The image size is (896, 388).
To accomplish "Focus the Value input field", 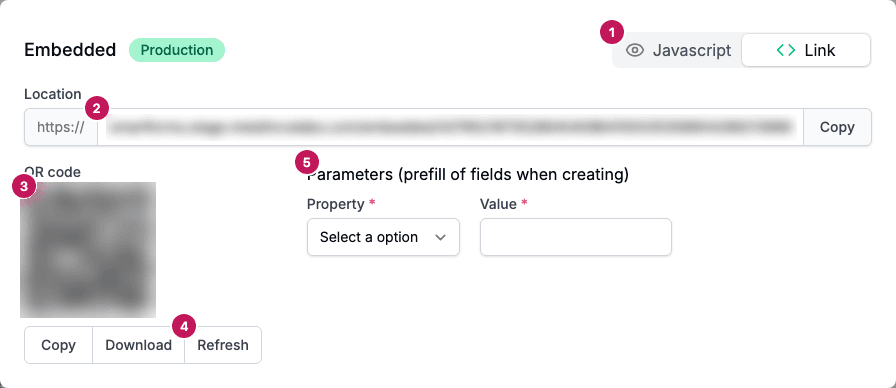I will pos(575,237).
